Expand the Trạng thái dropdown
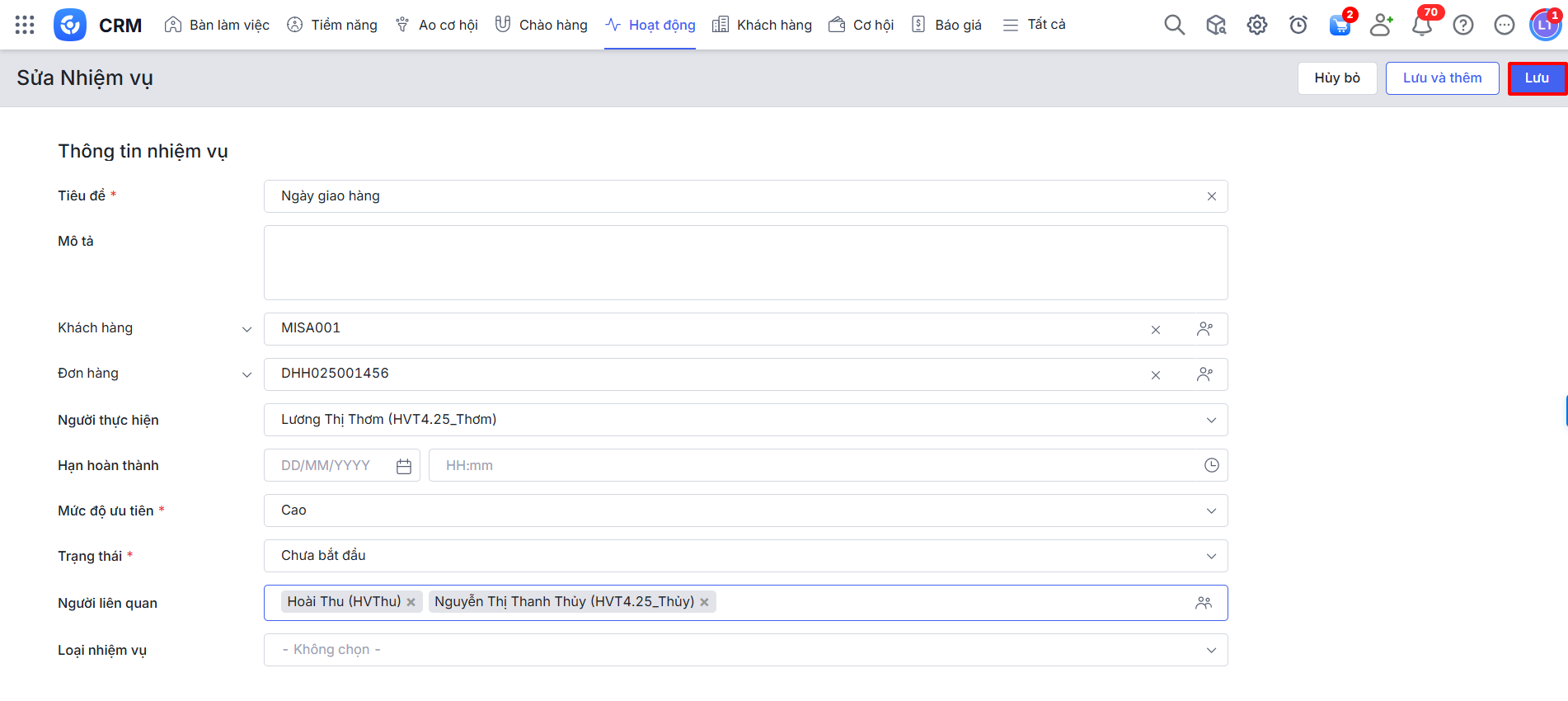1568x701 pixels. click(x=1211, y=556)
